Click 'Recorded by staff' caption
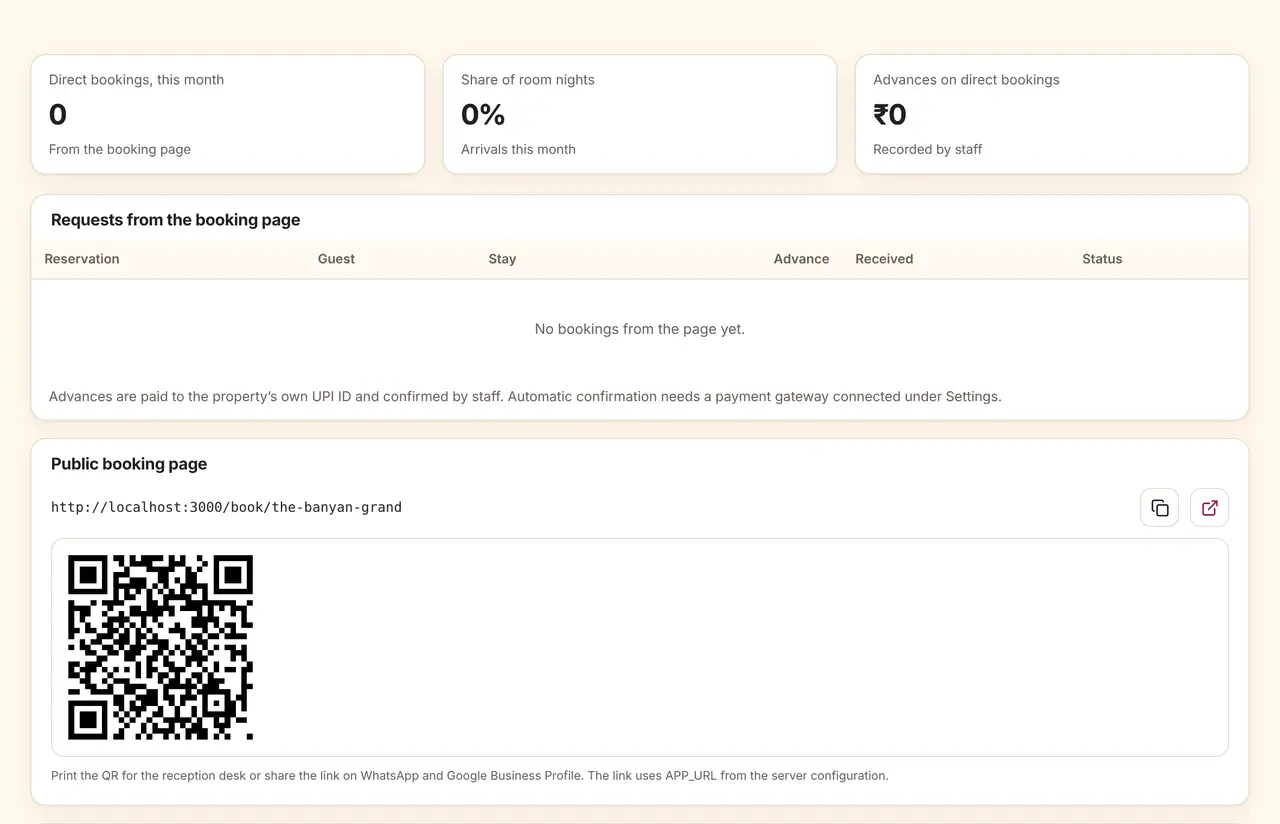Viewport: 1280px width, 824px height. point(927,149)
